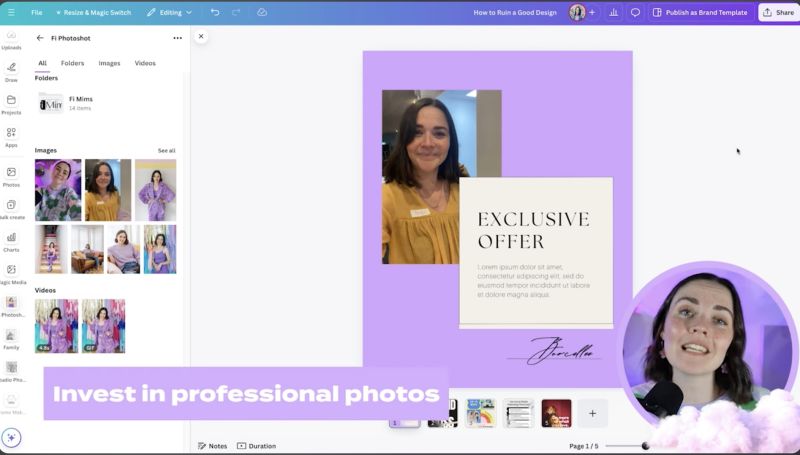Open Charts in sidebar

(x=11, y=242)
